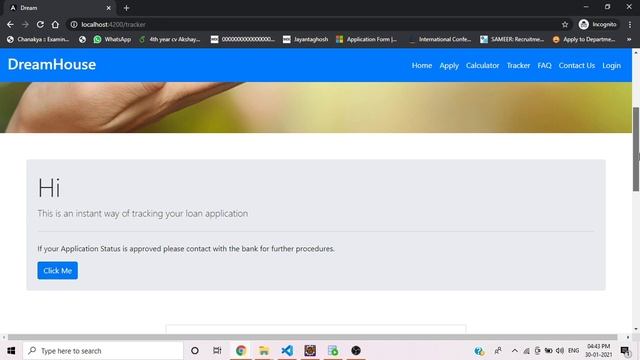Click the DreamHouse brand logo
This screenshot has width=640, height=360.
(x=52, y=64)
